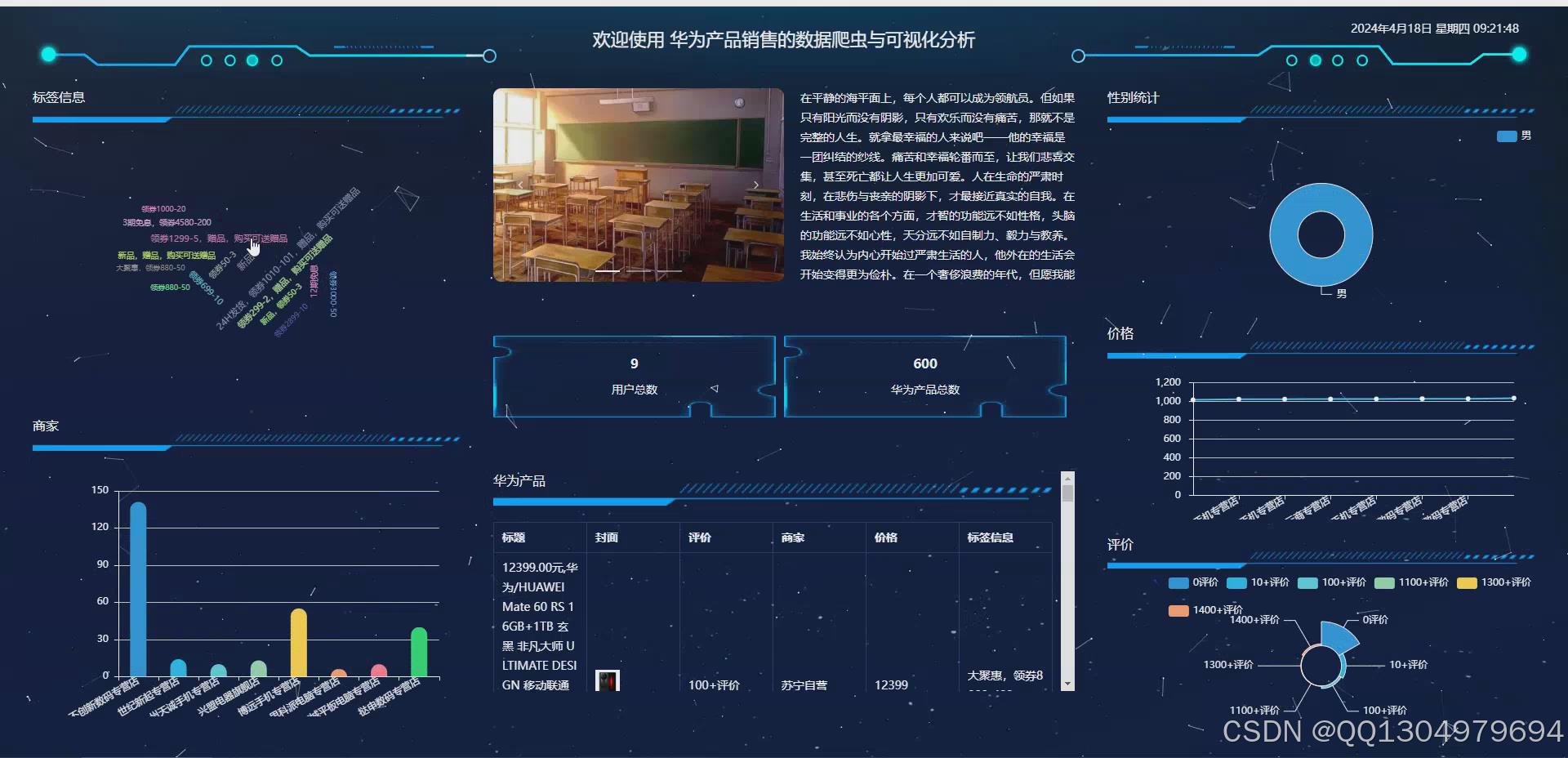Screen dimensions: 1568x758
Task: Click word cloud tag 3期免息，领券4580-200
Action: (167, 222)
